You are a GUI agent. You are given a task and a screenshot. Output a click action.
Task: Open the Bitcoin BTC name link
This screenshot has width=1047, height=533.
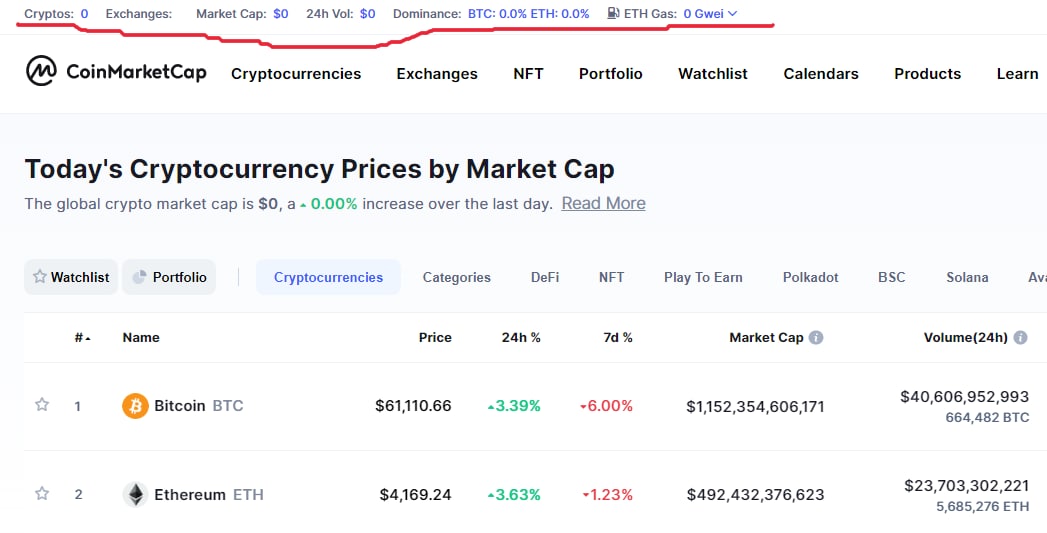(199, 405)
